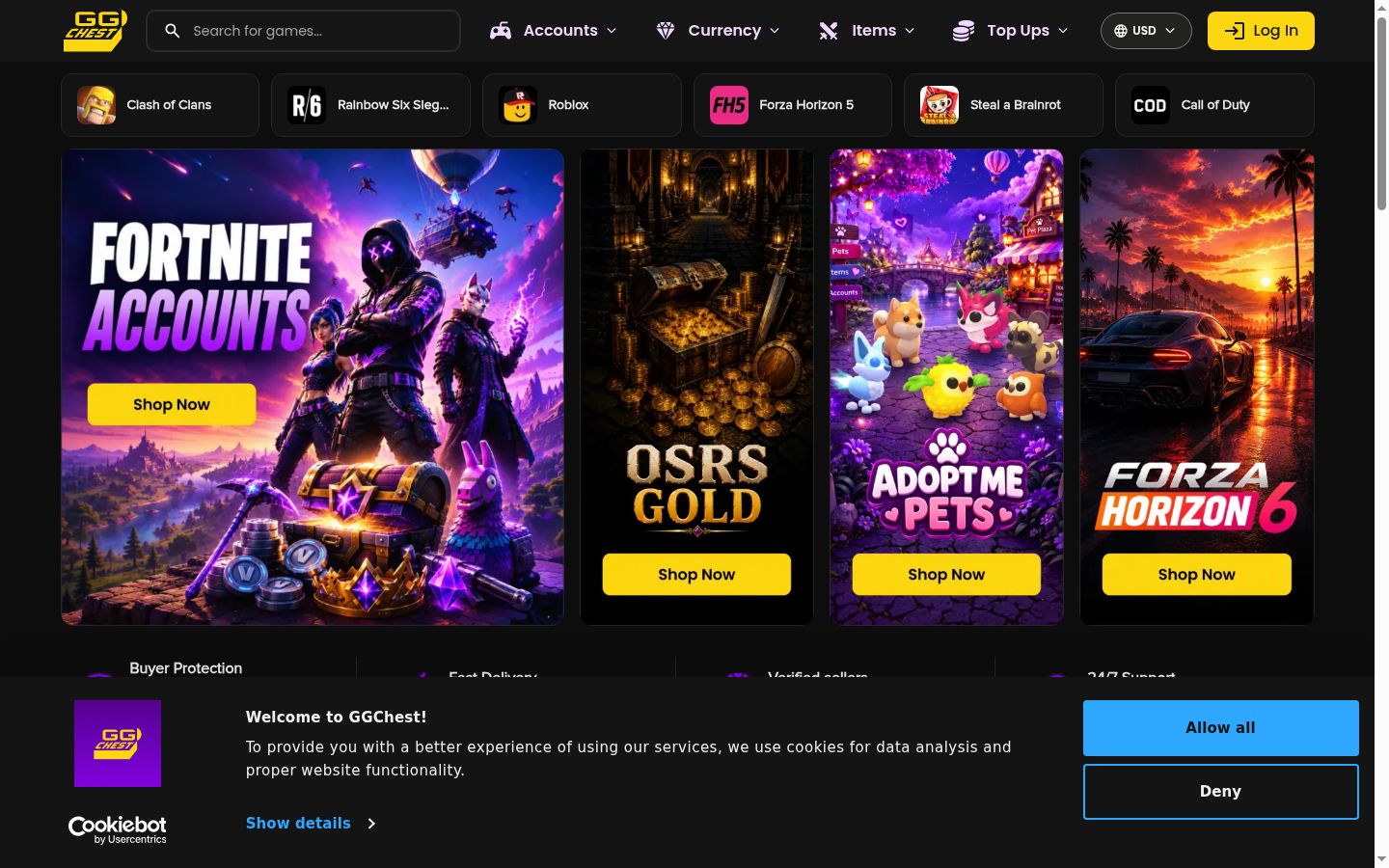
Task: Click the Items crossed swords icon
Action: pos(829,31)
